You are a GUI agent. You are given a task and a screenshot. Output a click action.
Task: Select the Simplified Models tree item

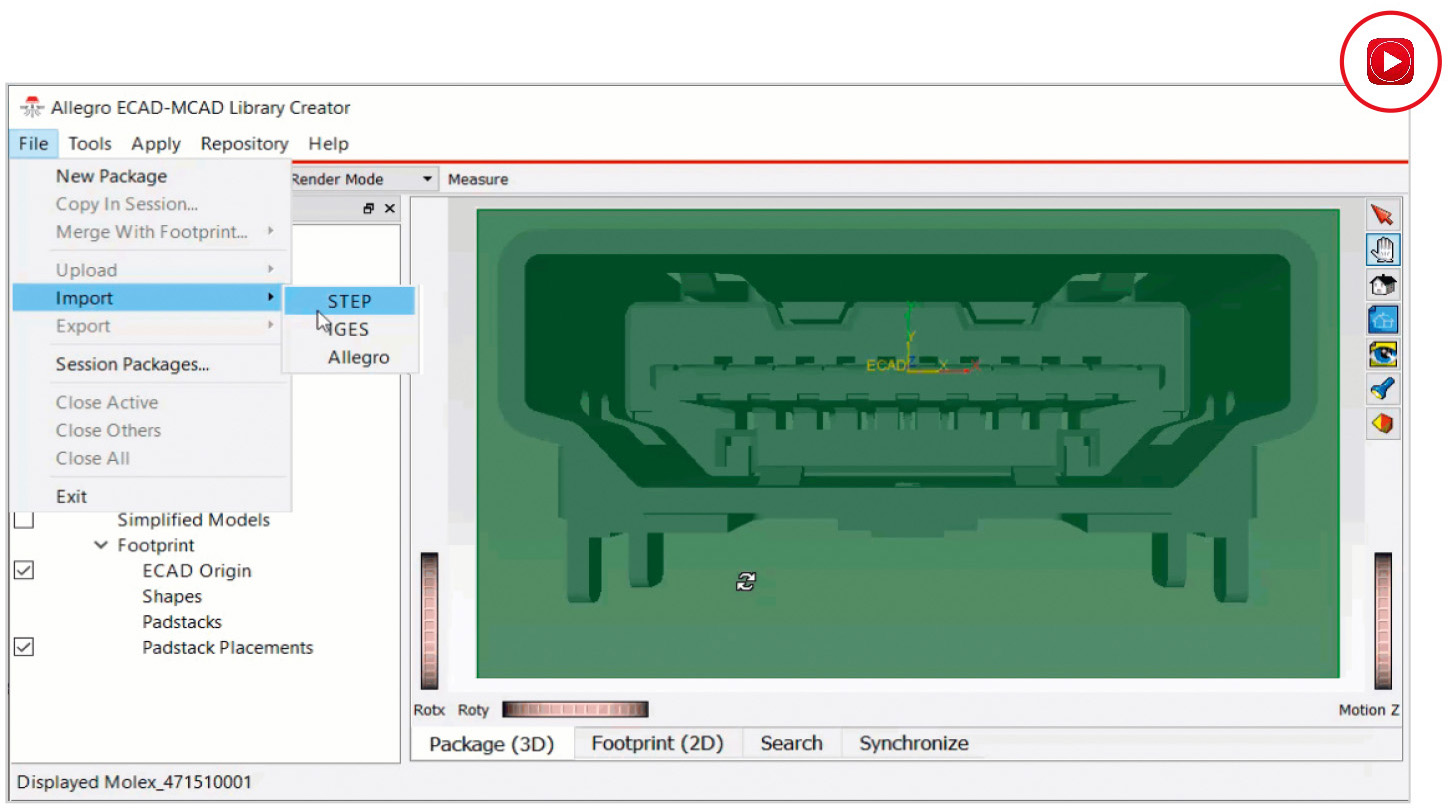tap(193, 520)
